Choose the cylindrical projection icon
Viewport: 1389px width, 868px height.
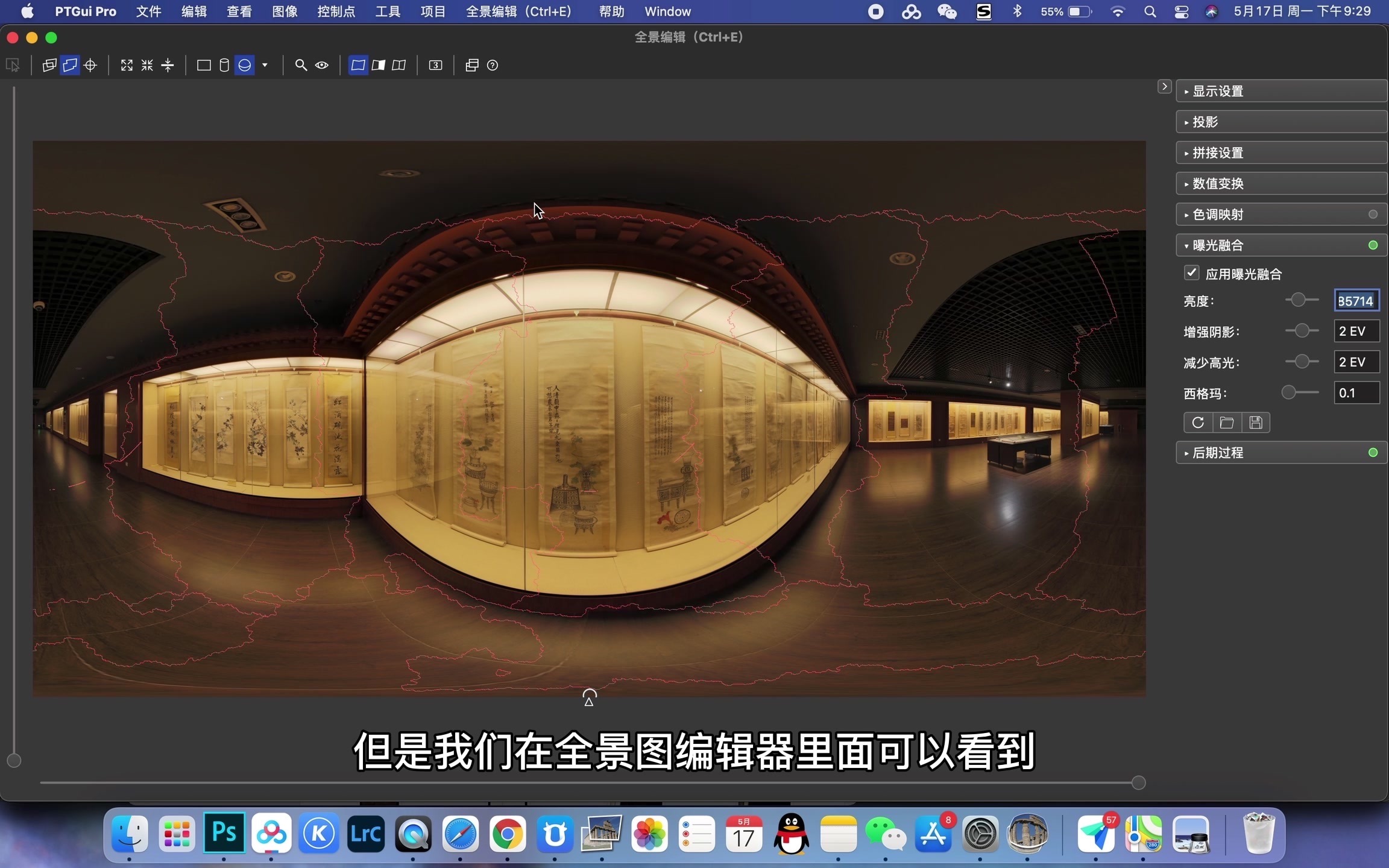[224, 65]
